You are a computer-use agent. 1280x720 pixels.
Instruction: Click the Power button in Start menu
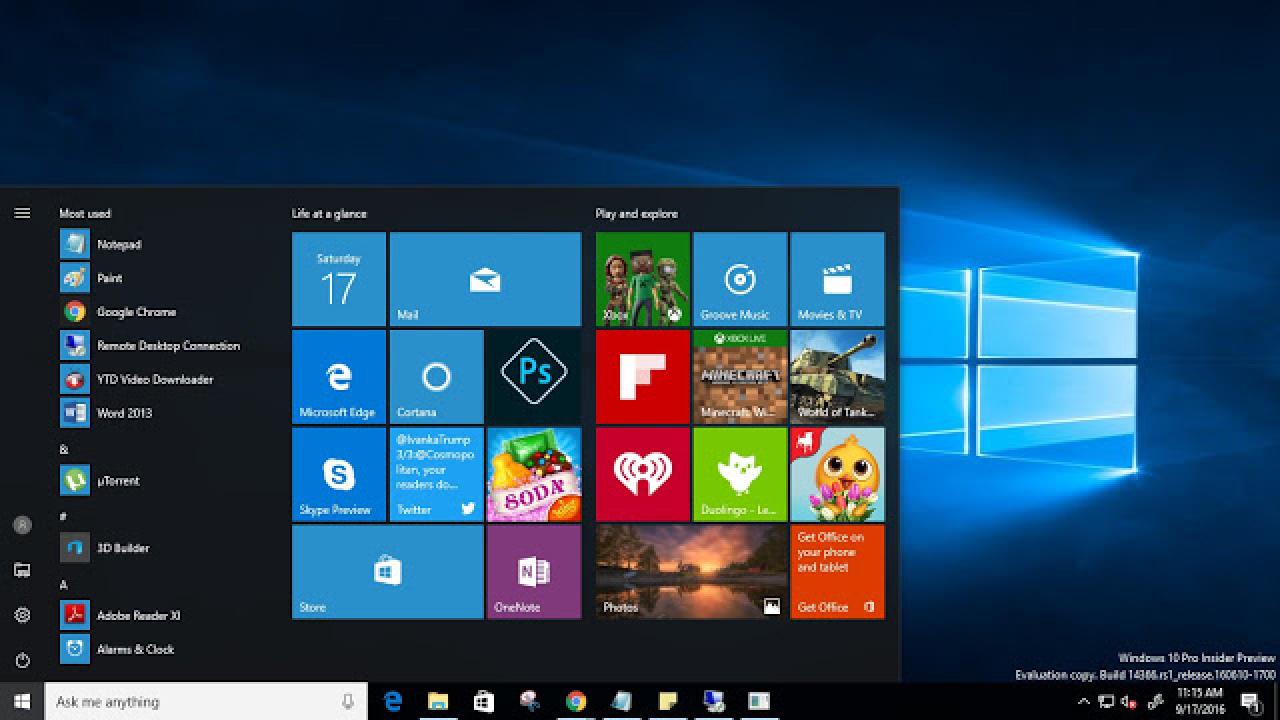[x=22, y=660]
